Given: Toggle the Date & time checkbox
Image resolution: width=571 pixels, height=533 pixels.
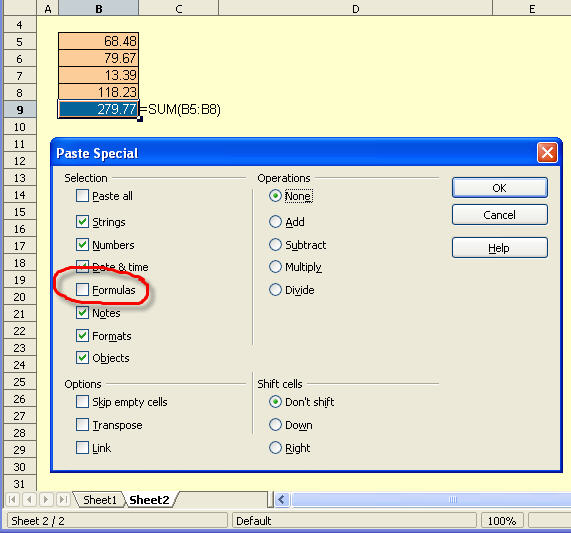Looking at the screenshot, I should (82, 266).
